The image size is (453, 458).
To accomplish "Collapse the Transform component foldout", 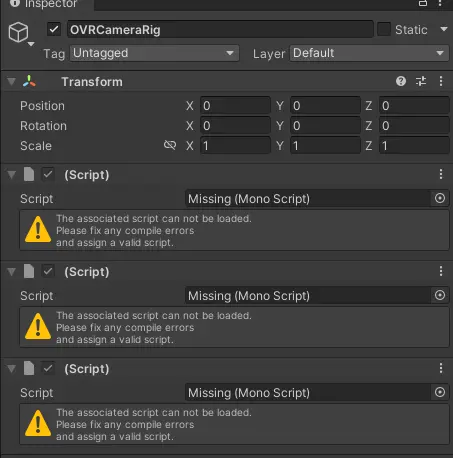I will click(x=11, y=81).
